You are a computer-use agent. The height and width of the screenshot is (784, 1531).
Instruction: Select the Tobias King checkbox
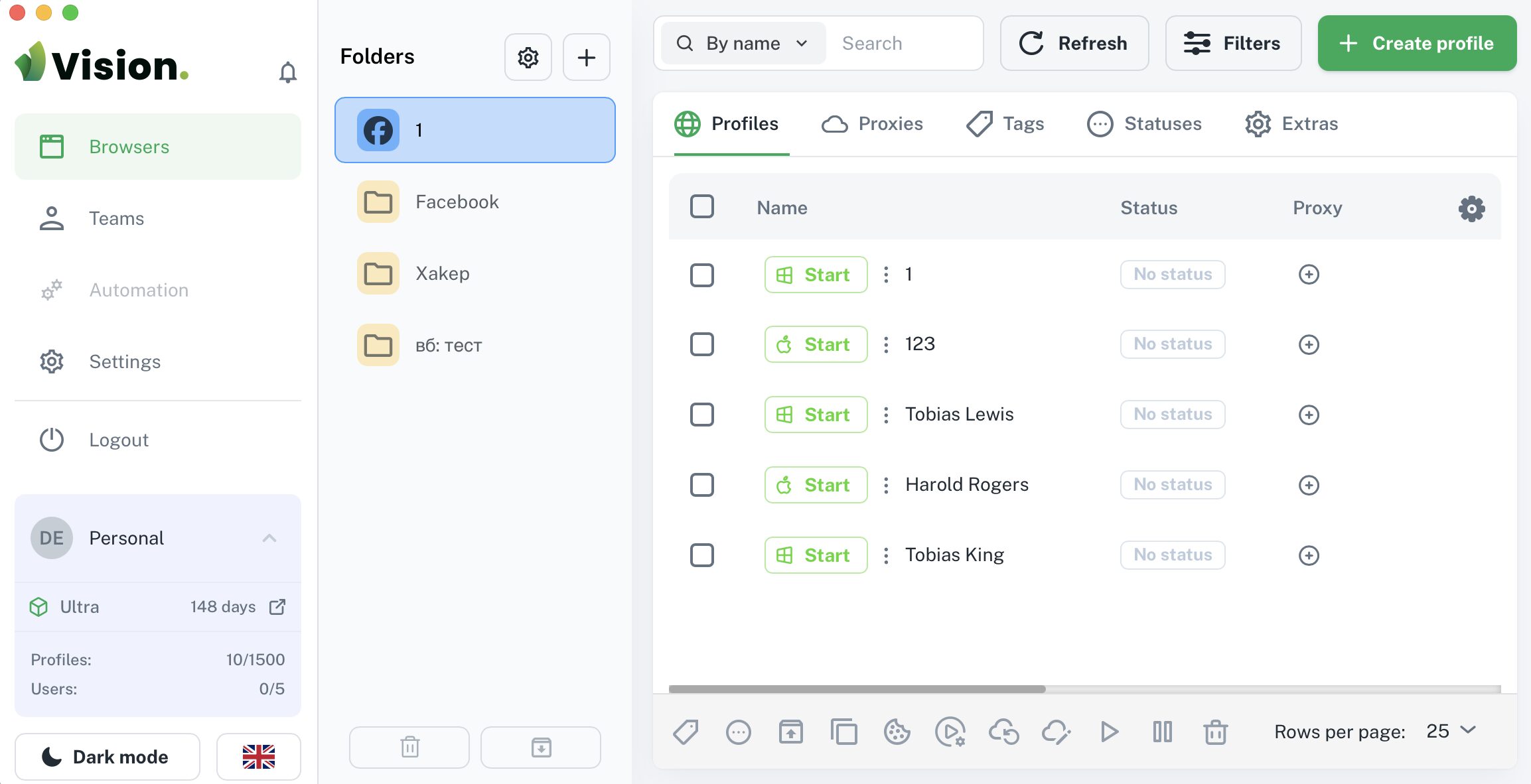tap(702, 555)
